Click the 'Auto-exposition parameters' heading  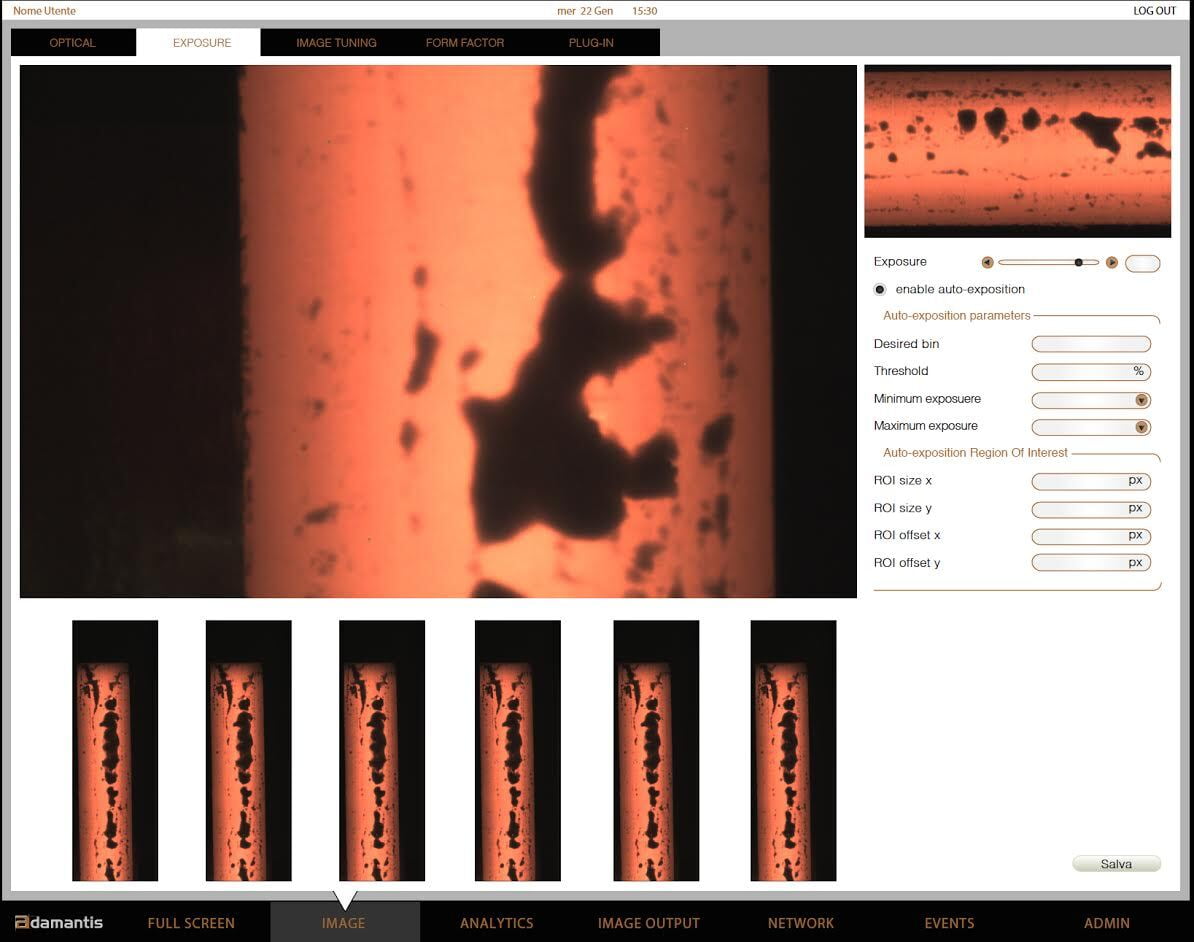[x=956, y=315]
